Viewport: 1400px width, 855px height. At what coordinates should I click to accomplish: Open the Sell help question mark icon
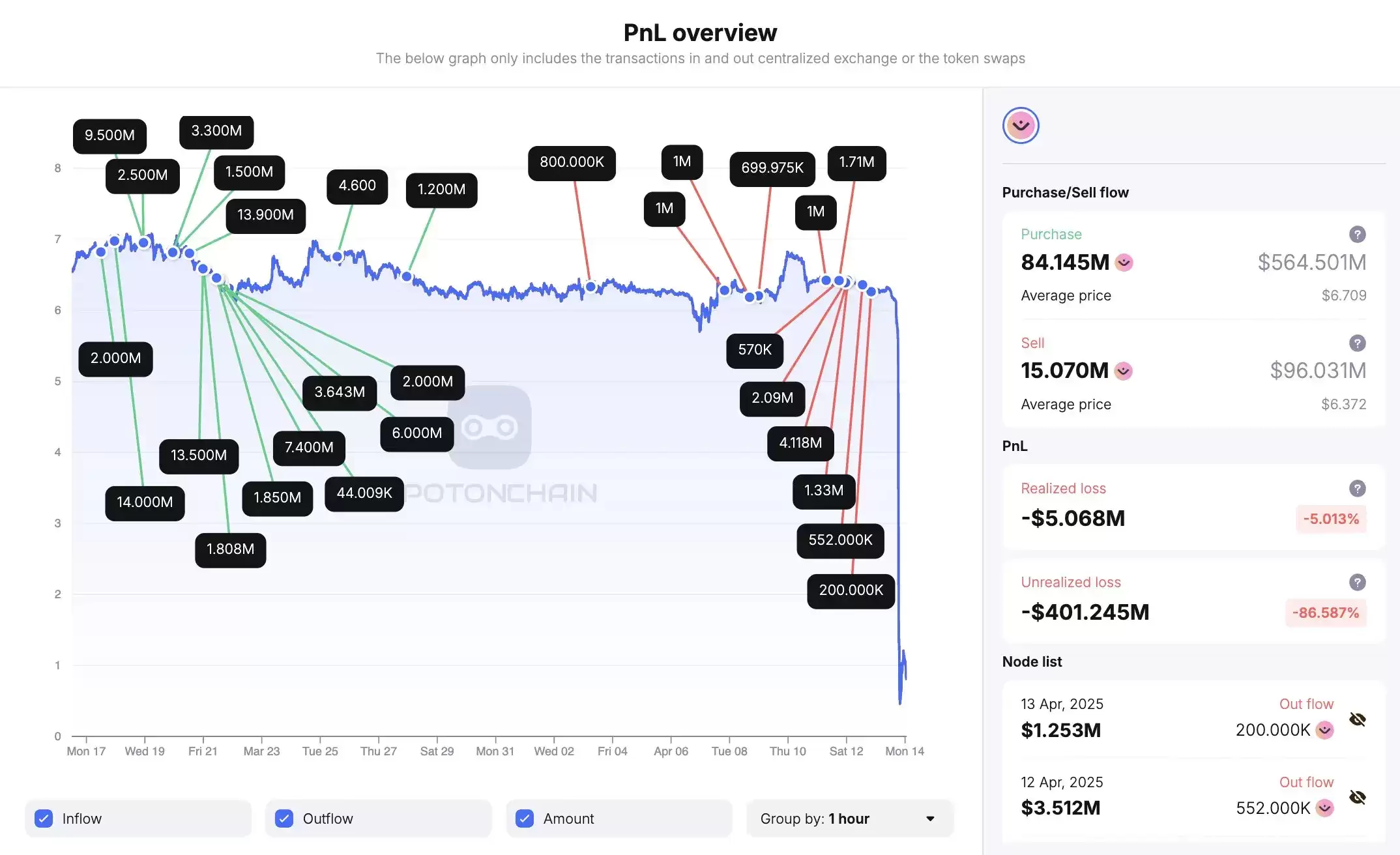(x=1357, y=343)
